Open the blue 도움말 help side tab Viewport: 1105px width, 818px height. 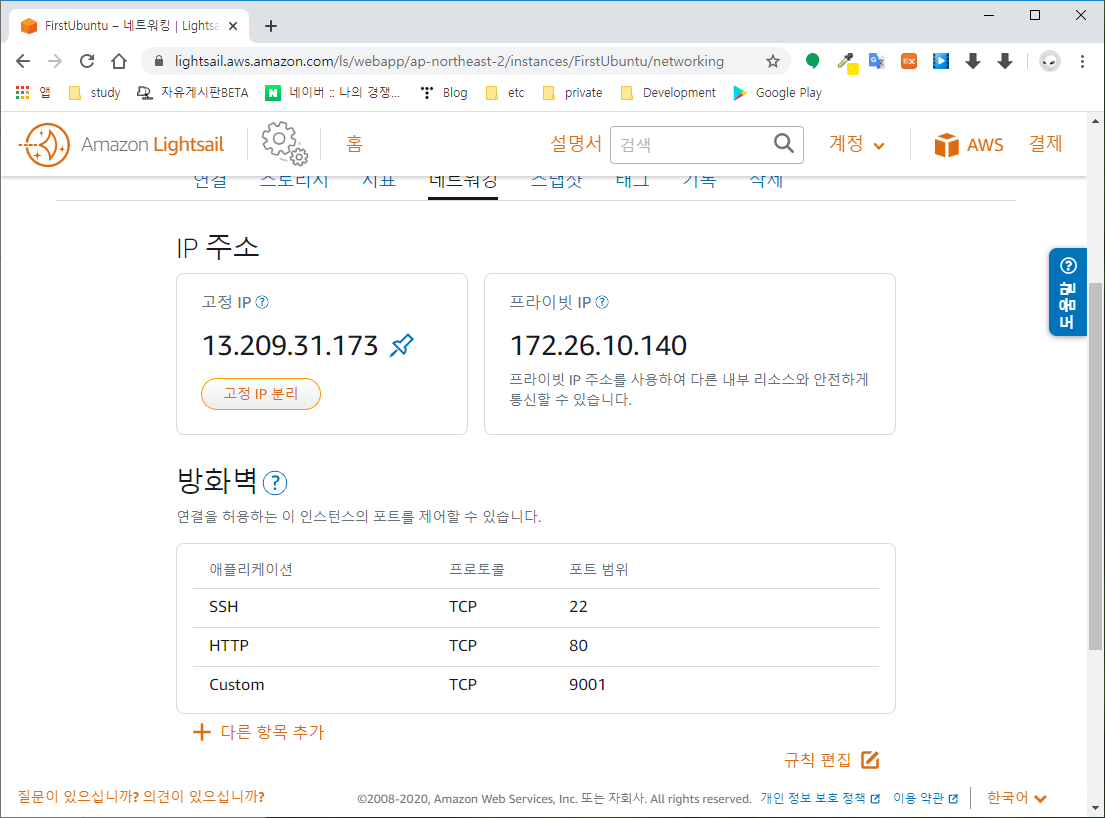[1067, 292]
